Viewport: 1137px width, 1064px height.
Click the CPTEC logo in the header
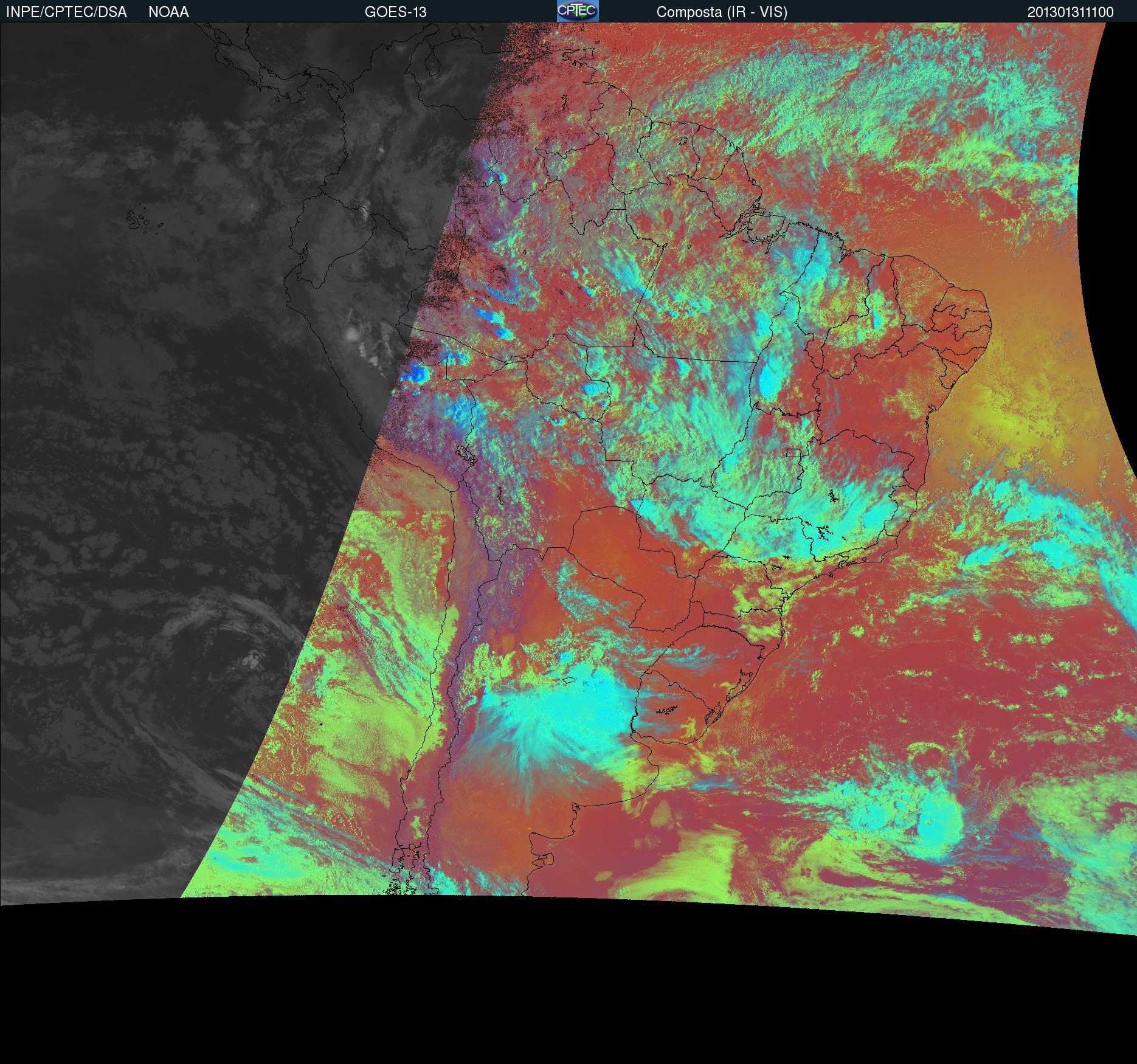click(577, 11)
